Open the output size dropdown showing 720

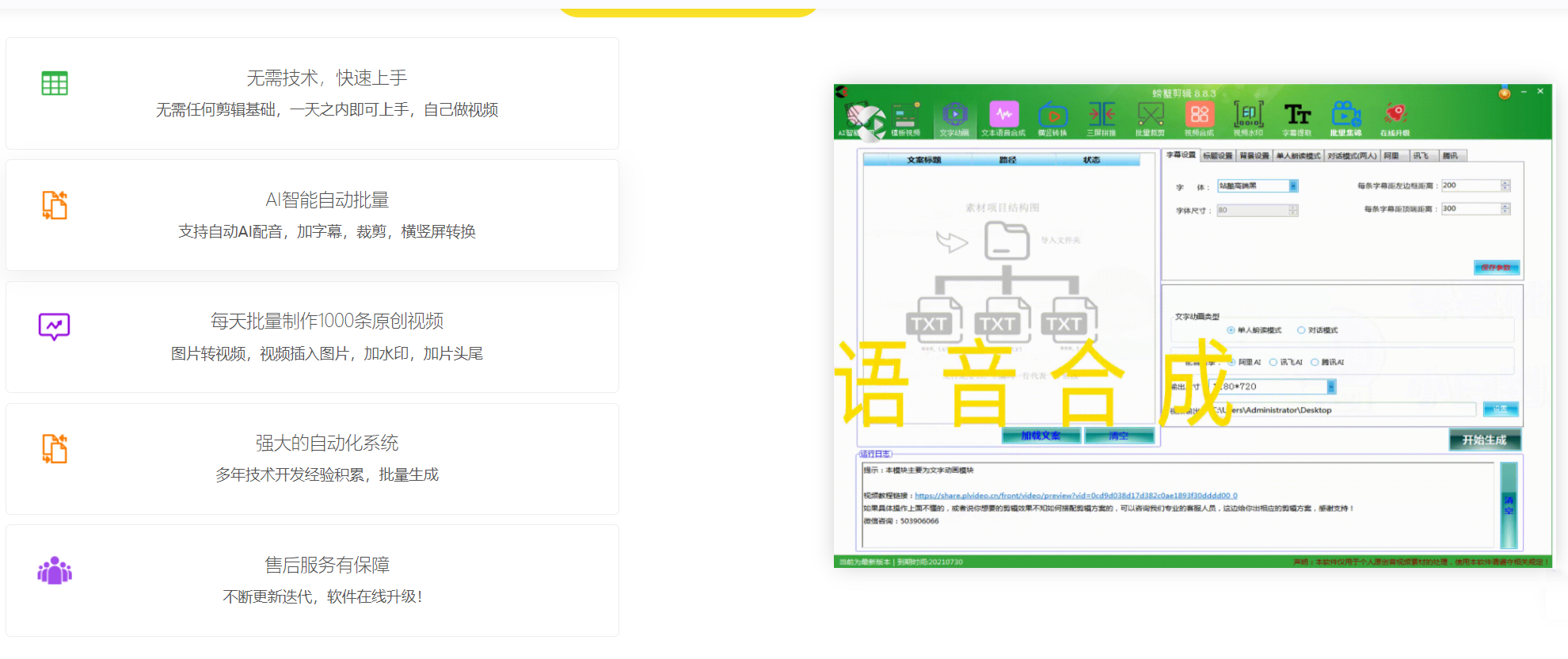click(1331, 387)
